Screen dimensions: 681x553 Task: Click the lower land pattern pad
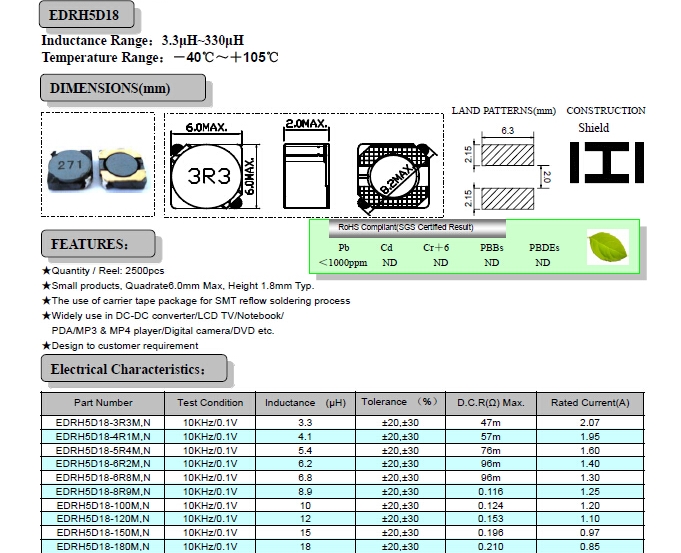click(x=507, y=194)
